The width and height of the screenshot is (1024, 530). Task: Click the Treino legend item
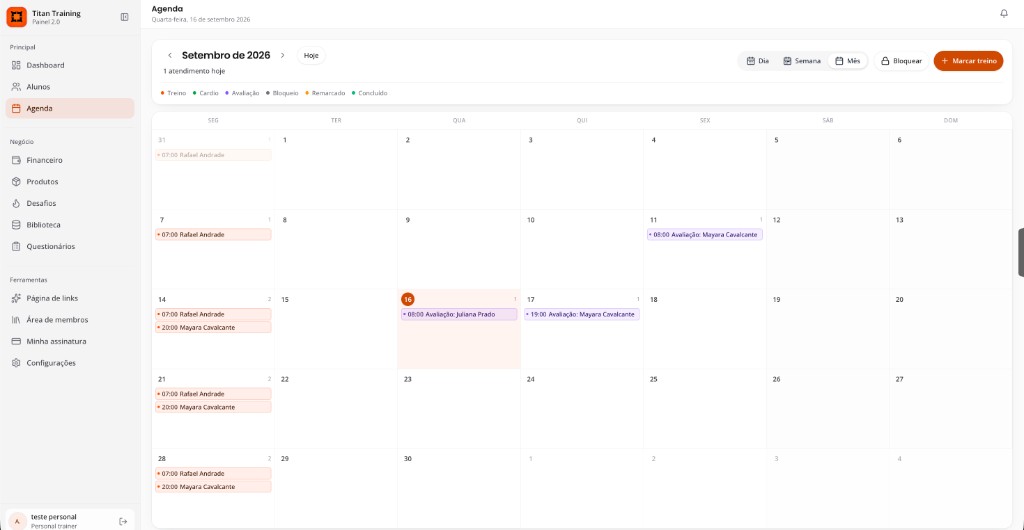point(173,93)
